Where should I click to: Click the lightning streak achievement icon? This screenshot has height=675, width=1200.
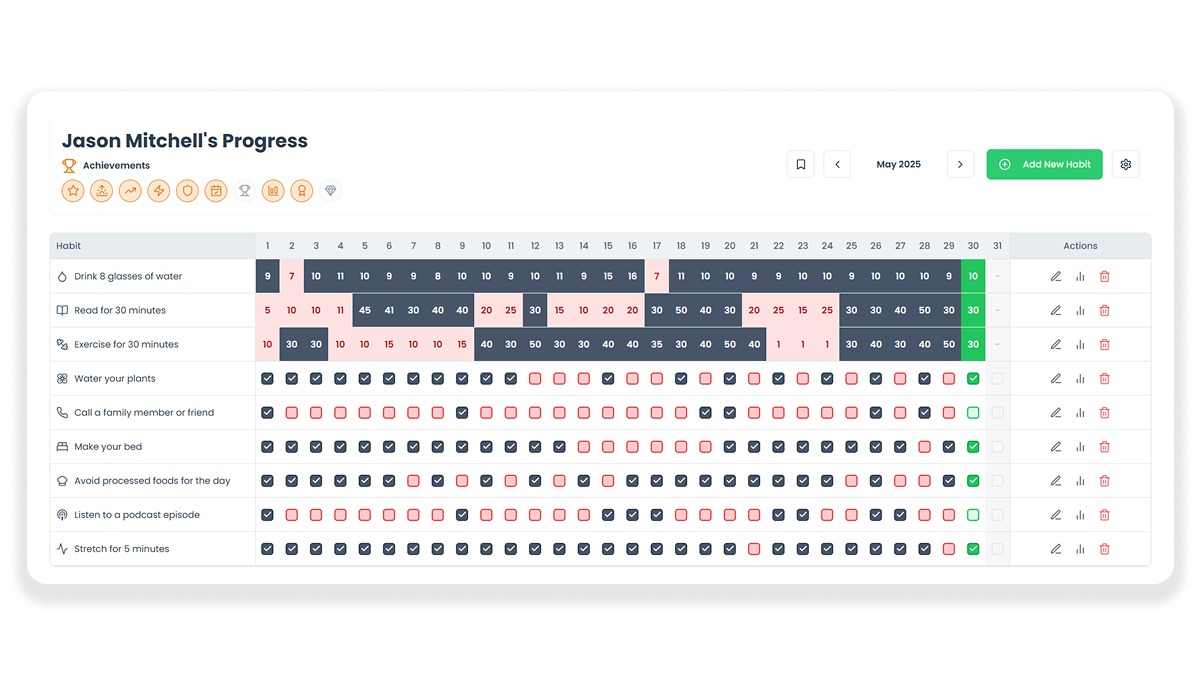coord(158,190)
